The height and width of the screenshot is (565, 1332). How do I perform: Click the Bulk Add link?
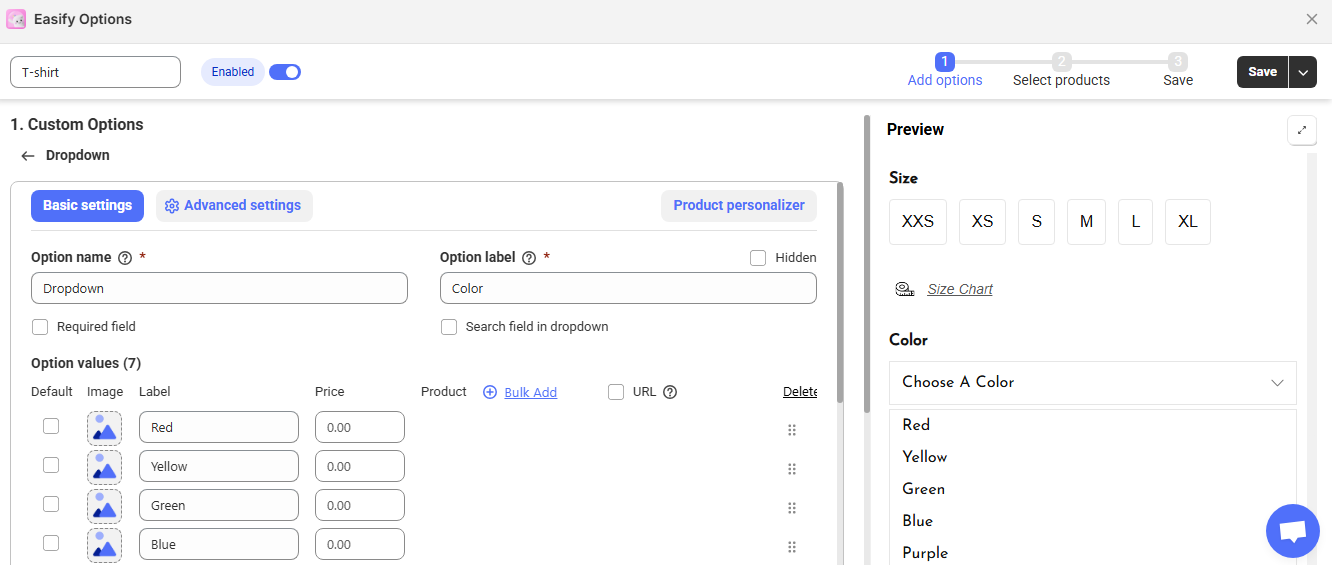[x=530, y=393]
